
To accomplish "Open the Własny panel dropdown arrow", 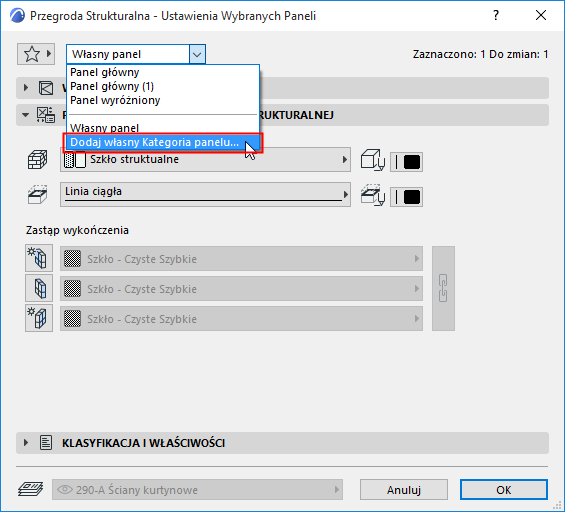I will coord(197,54).
